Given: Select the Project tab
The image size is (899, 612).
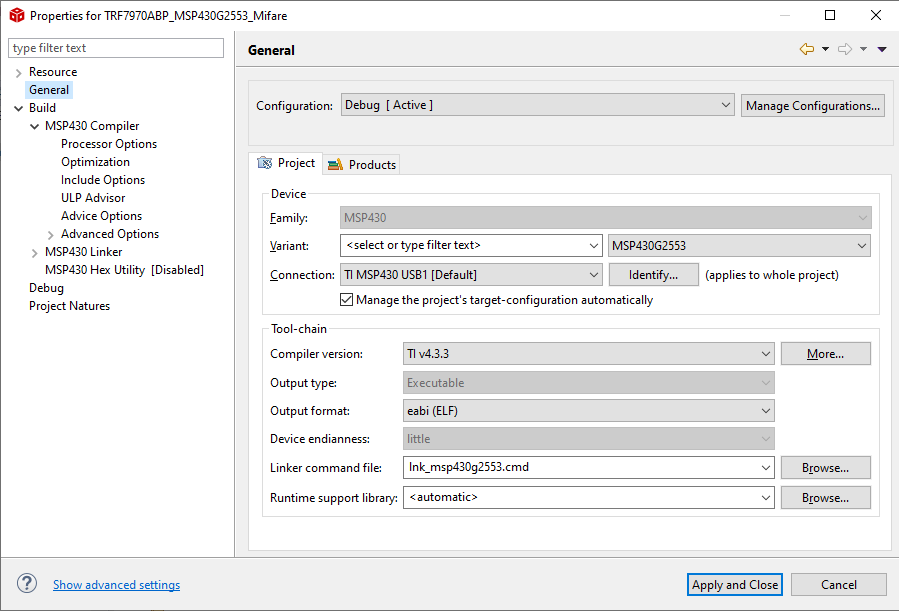Looking at the screenshot, I should point(286,163).
